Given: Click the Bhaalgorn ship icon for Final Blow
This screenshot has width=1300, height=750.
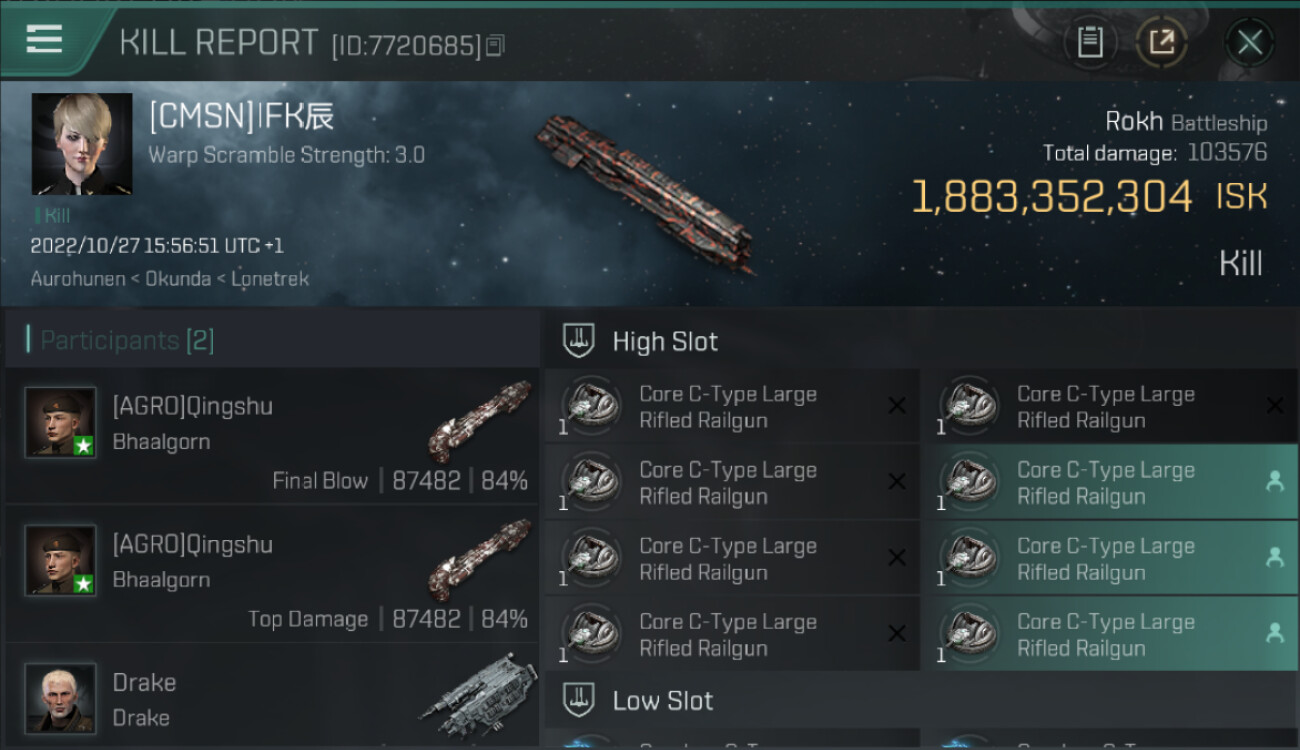Looking at the screenshot, I should coord(479,420).
